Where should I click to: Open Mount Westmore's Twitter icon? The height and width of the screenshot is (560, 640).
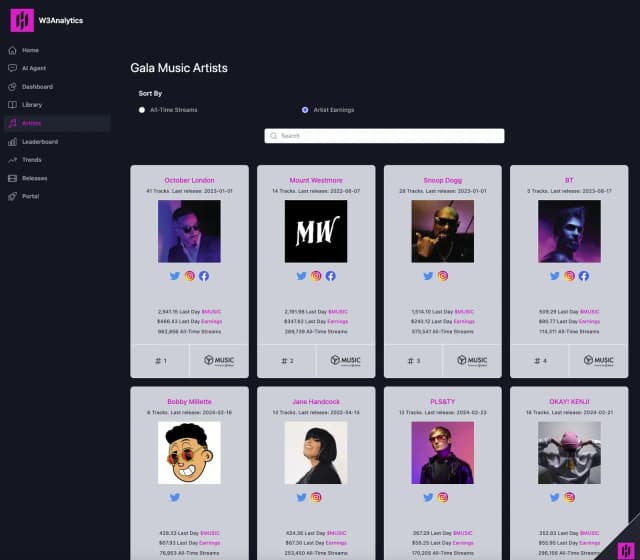click(301, 276)
